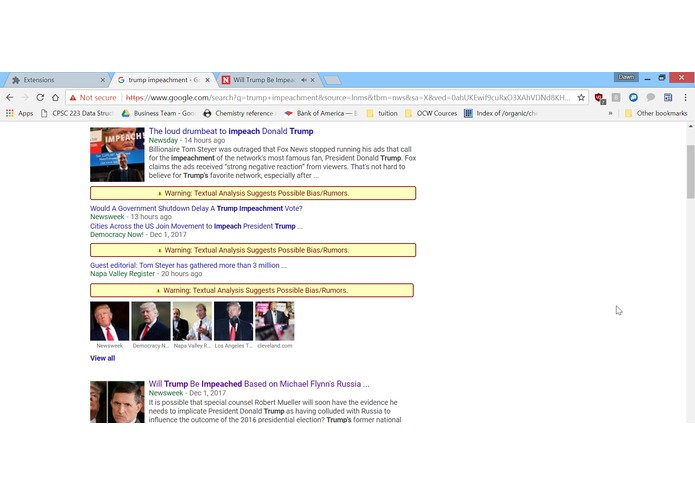
Task: Click the bias warning under Newsday result
Action: tap(253, 193)
